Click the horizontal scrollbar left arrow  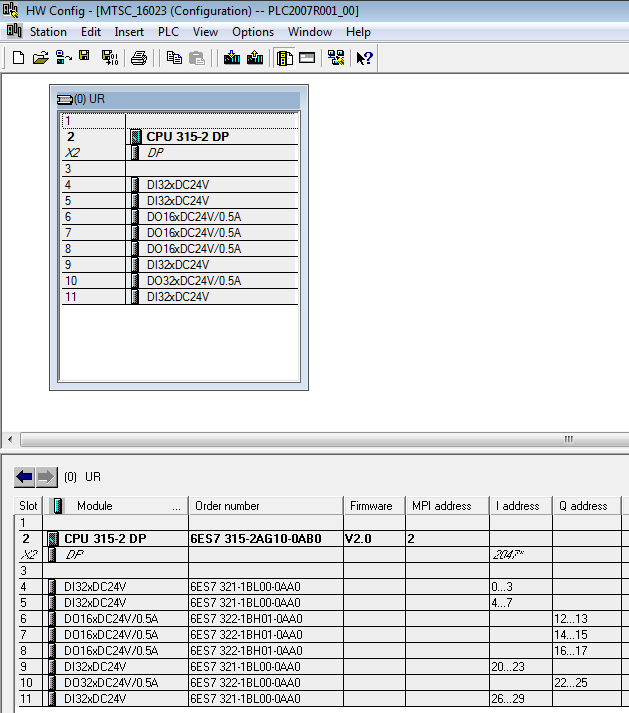pos(9,439)
